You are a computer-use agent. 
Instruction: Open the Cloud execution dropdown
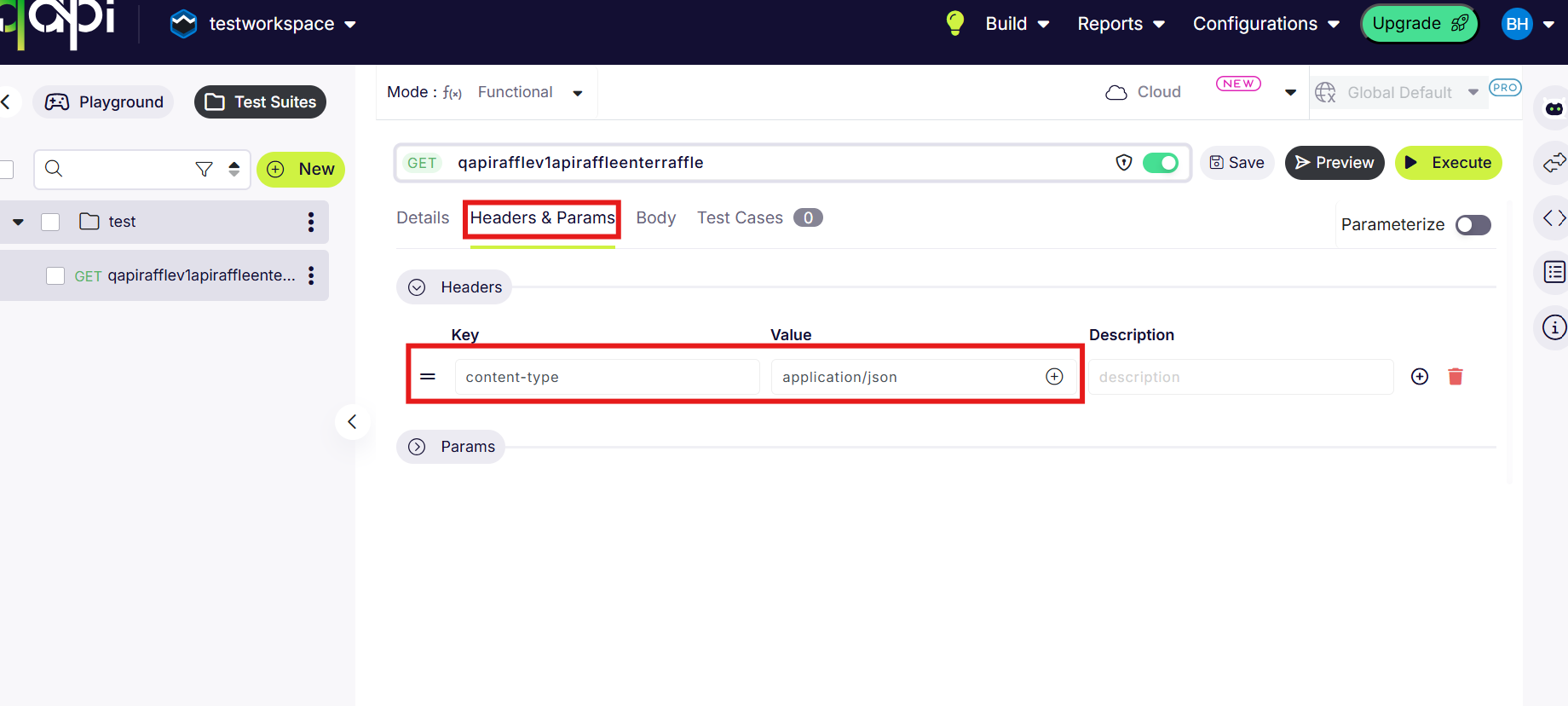[x=1290, y=92]
